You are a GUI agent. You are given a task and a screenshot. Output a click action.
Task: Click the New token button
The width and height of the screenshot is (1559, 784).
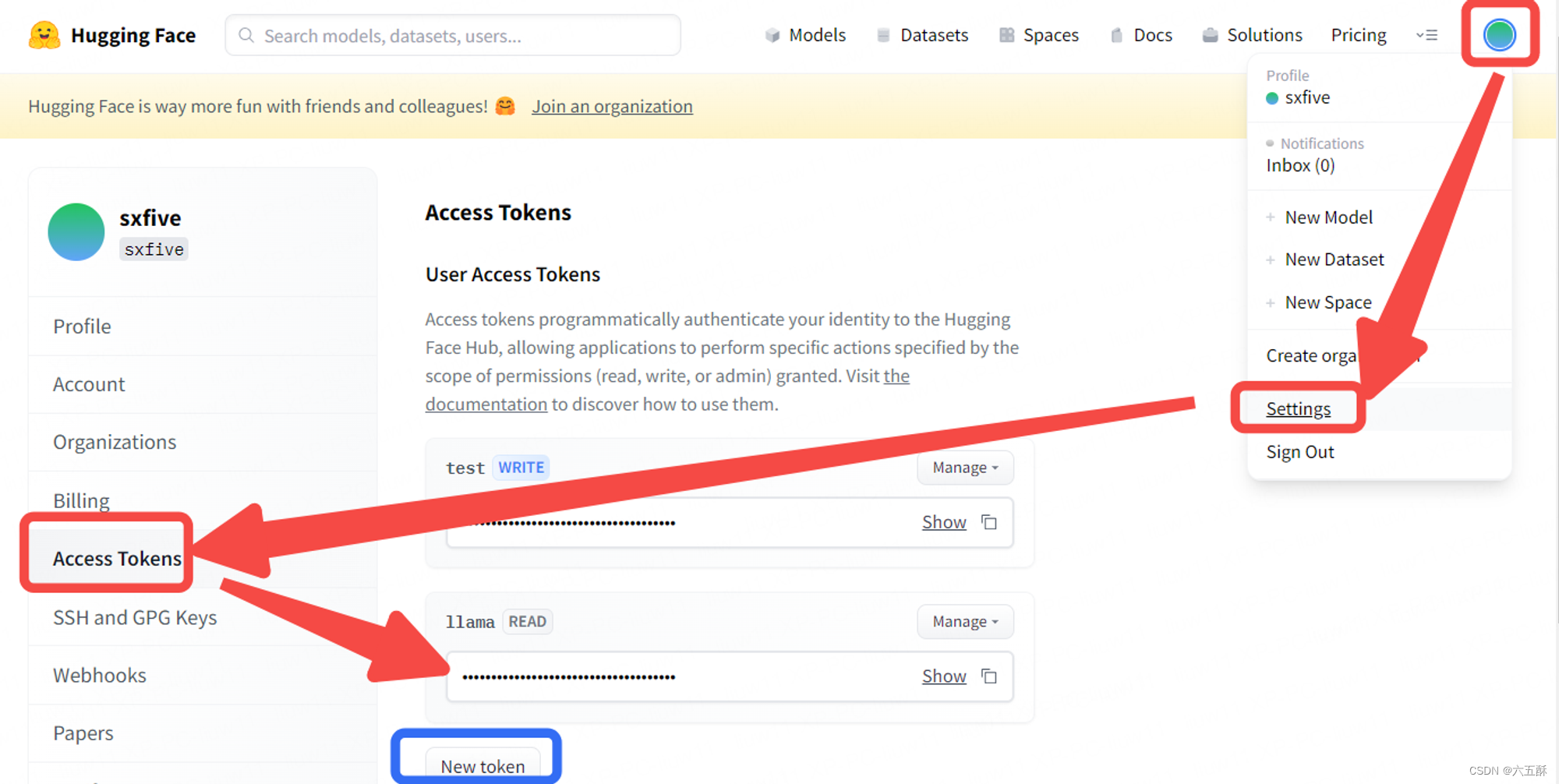[x=483, y=766]
